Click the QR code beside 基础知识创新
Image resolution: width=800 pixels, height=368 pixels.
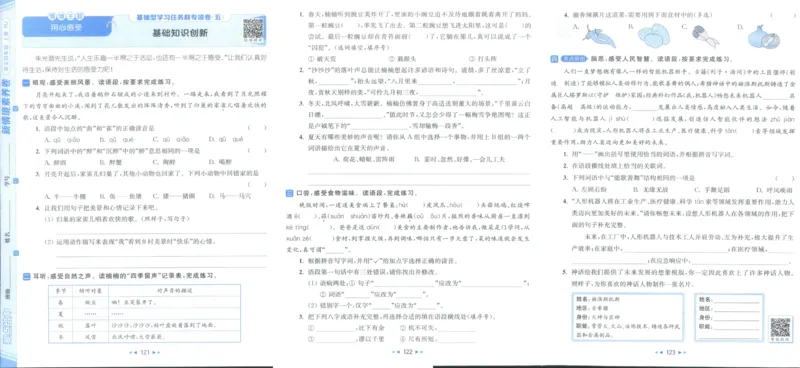point(253,29)
